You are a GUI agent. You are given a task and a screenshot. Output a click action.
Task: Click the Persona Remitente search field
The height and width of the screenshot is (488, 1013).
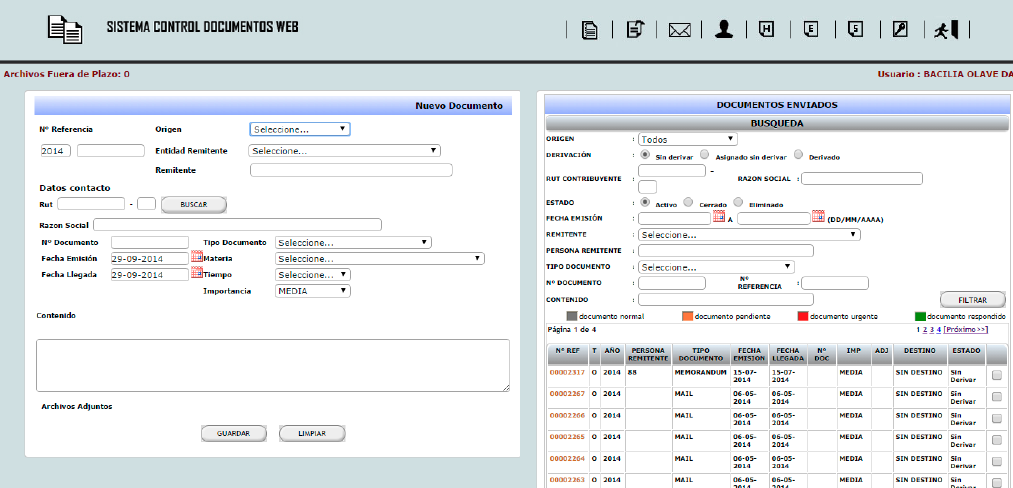[726, 251]
